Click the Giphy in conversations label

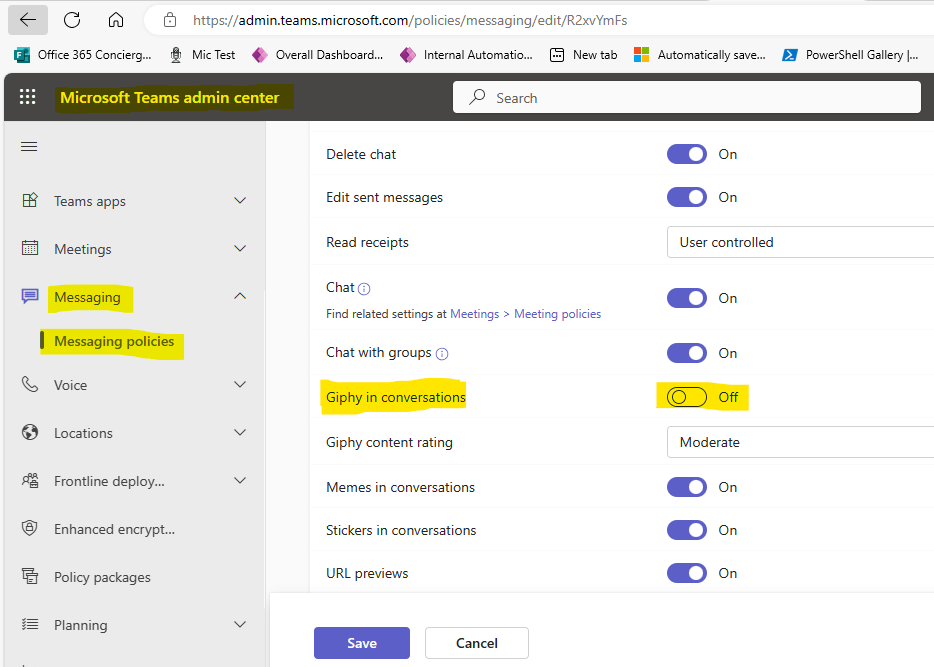click(396, 397)
